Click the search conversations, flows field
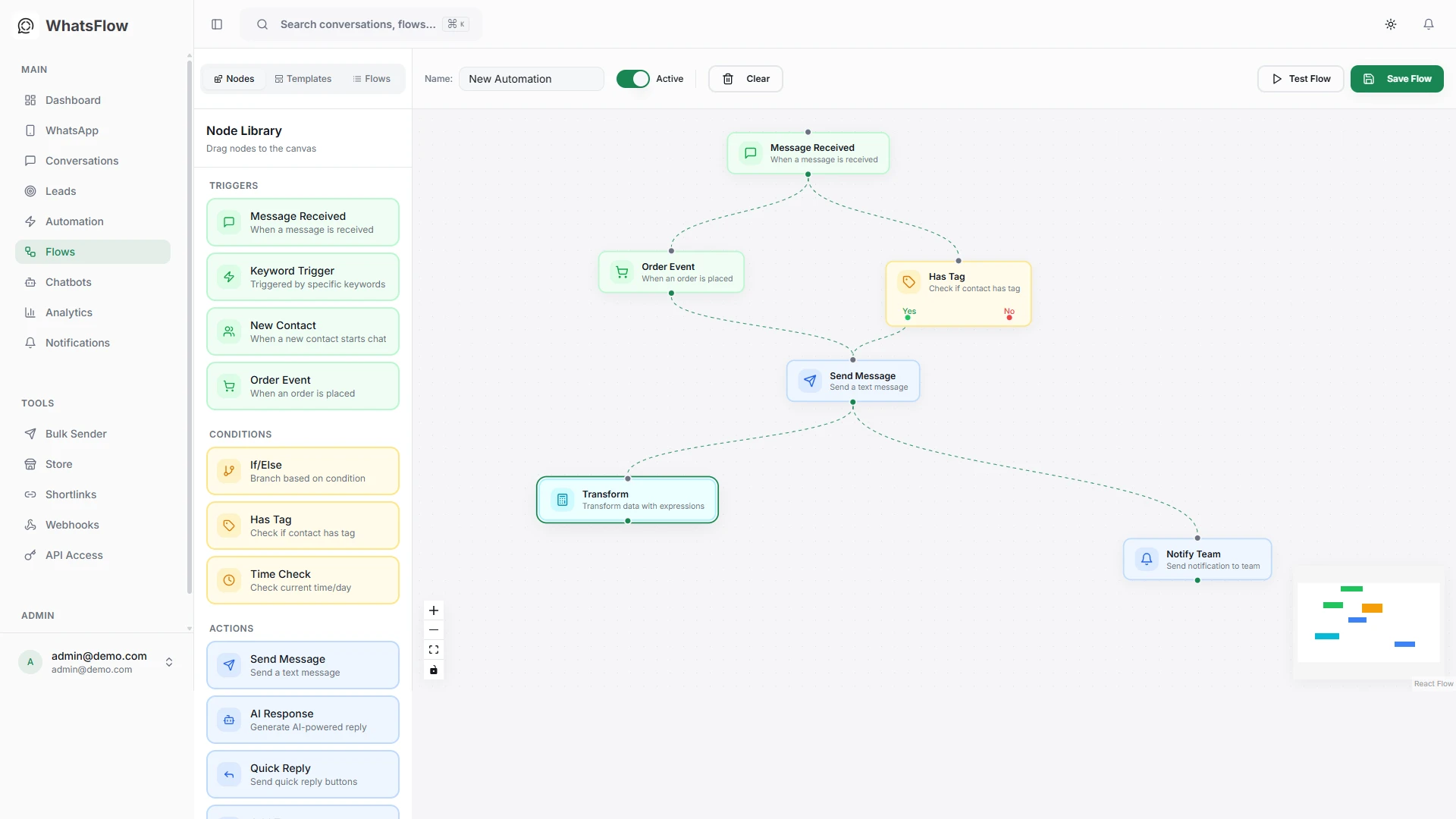This screenshot has width=1456, height=819. tap(361, 24)
